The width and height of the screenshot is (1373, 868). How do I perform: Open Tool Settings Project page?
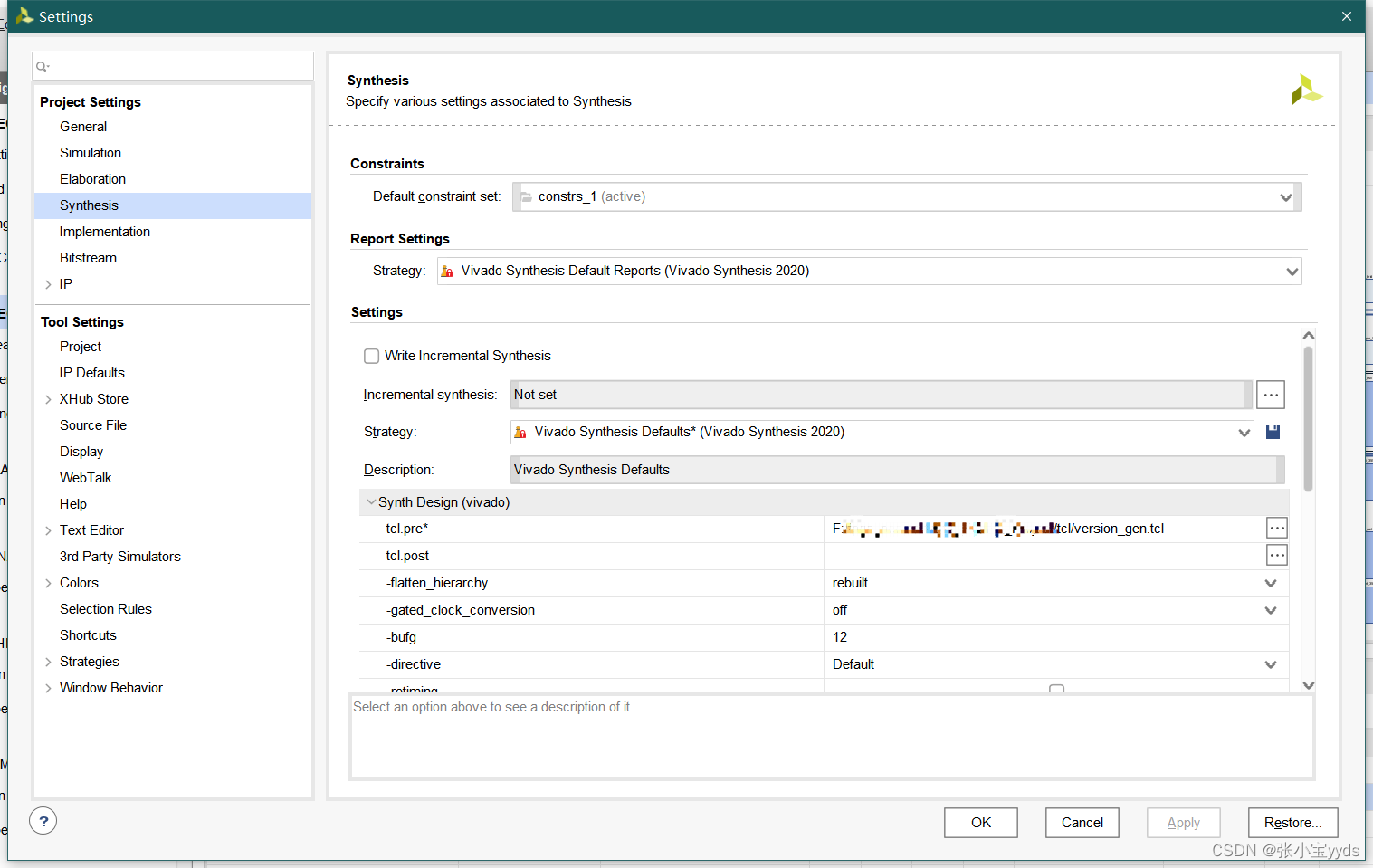(x=81, y=347)
